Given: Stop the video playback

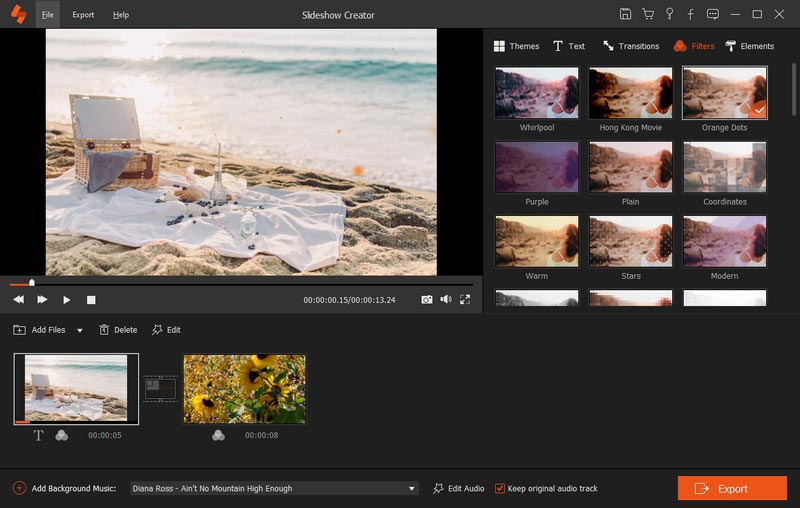Looking at the screenshot, I should pos(91,300).
